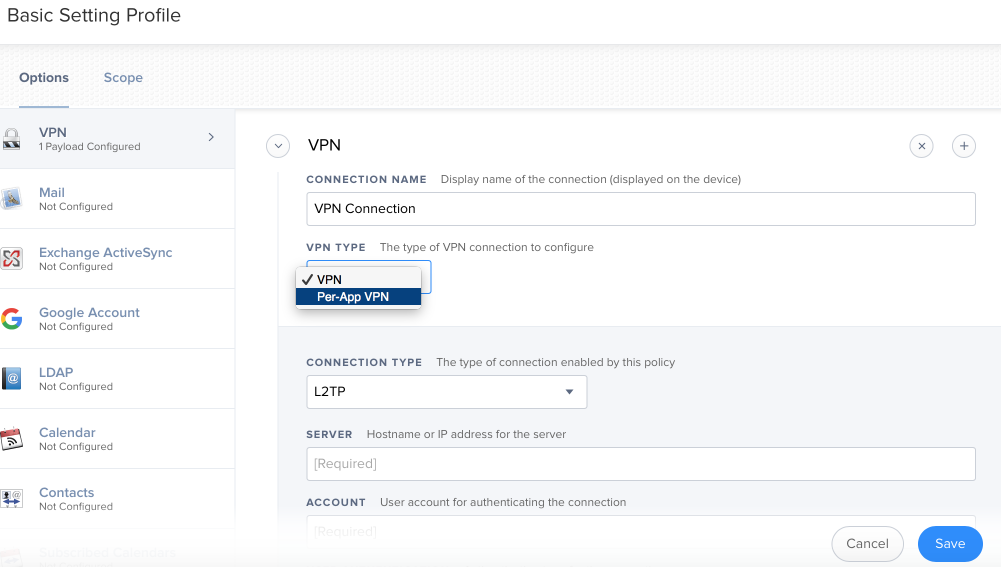
Task: Open the LDAP payload settings
Action: click(x=117, y=379)
